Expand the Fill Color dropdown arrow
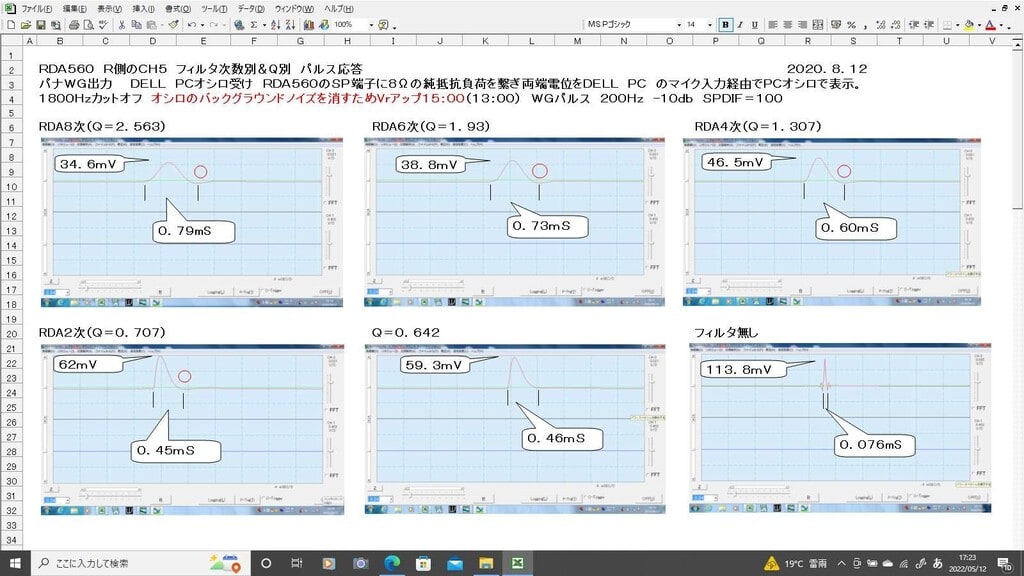The height and width of the screenshot is (576, 1024). click(979, 25)
